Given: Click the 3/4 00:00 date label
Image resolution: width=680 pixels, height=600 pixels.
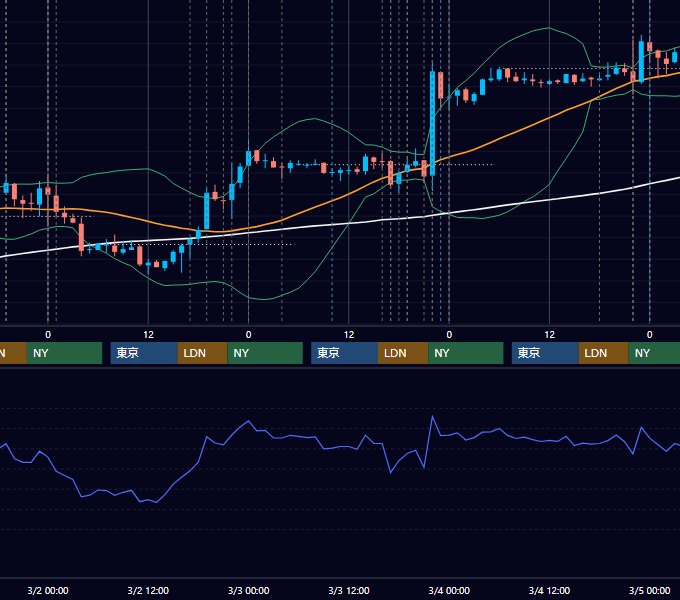Looking at the screenshot, I should pyautogui.click(x=449, y=590).
